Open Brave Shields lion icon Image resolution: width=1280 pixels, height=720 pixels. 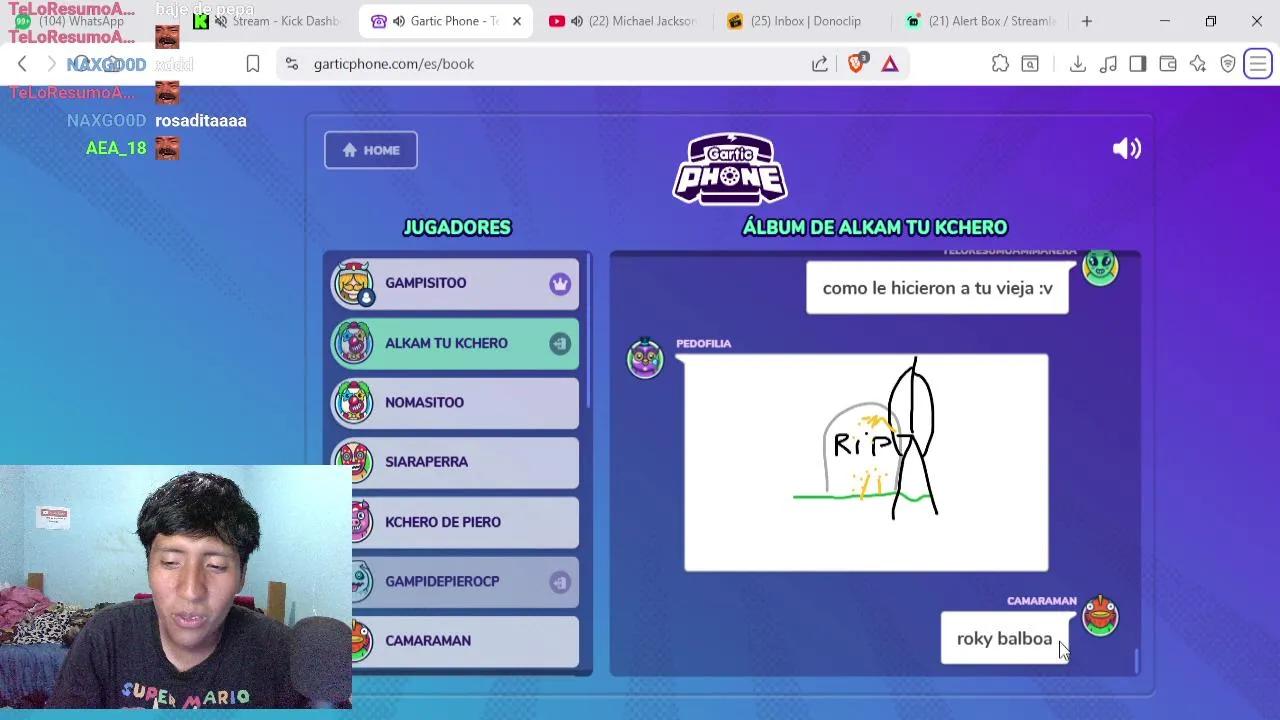(856, 63)
